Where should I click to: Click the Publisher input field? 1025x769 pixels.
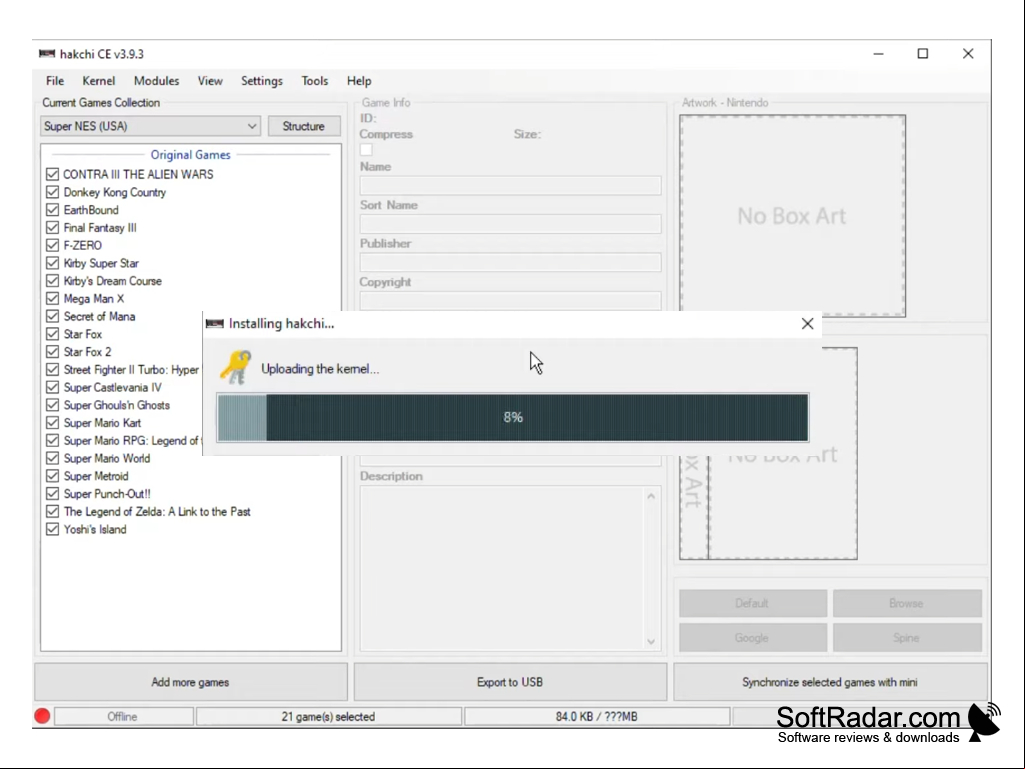click(511, 262)
